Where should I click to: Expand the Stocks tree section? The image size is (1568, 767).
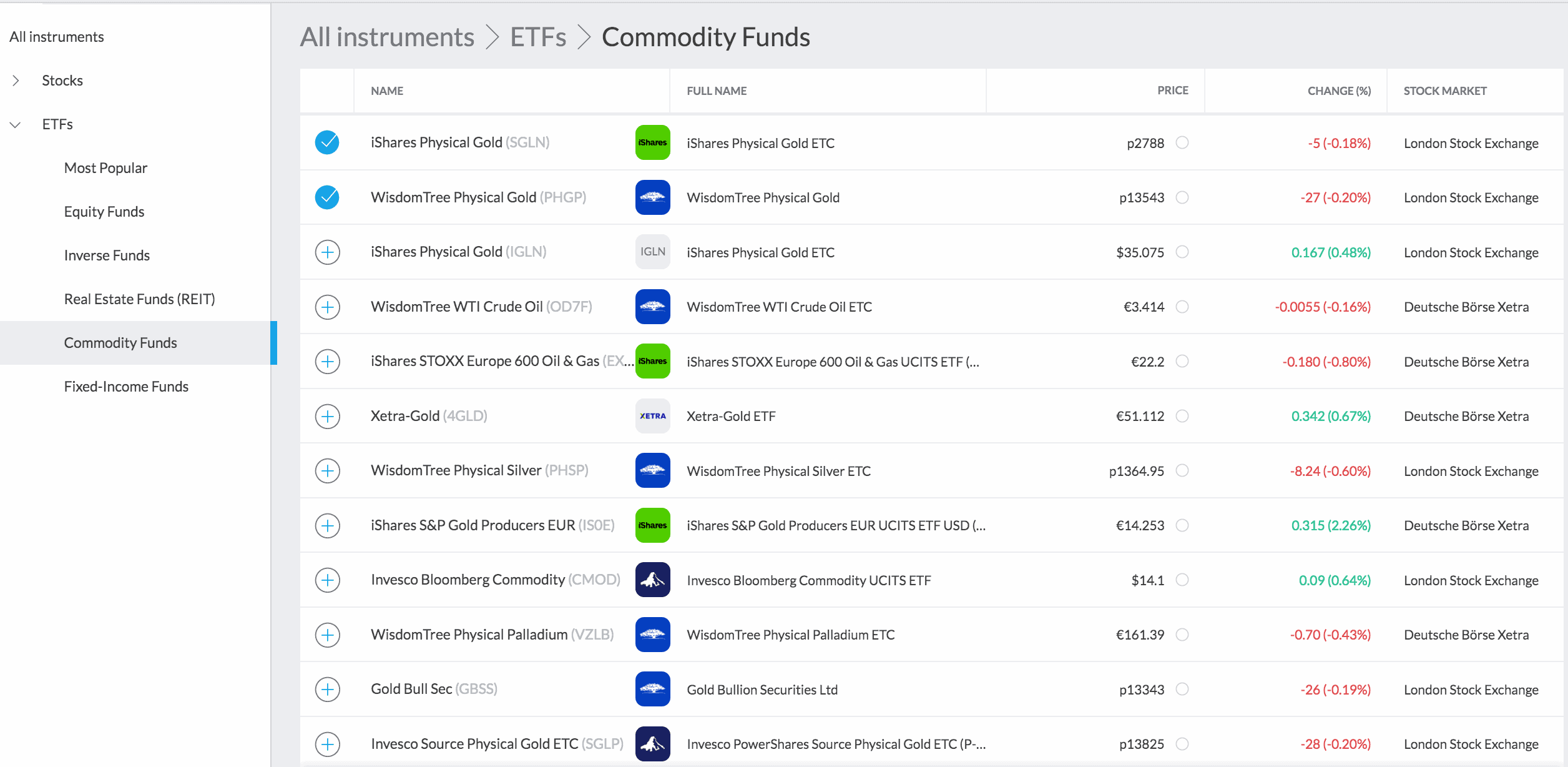click(x=16, y=81)
